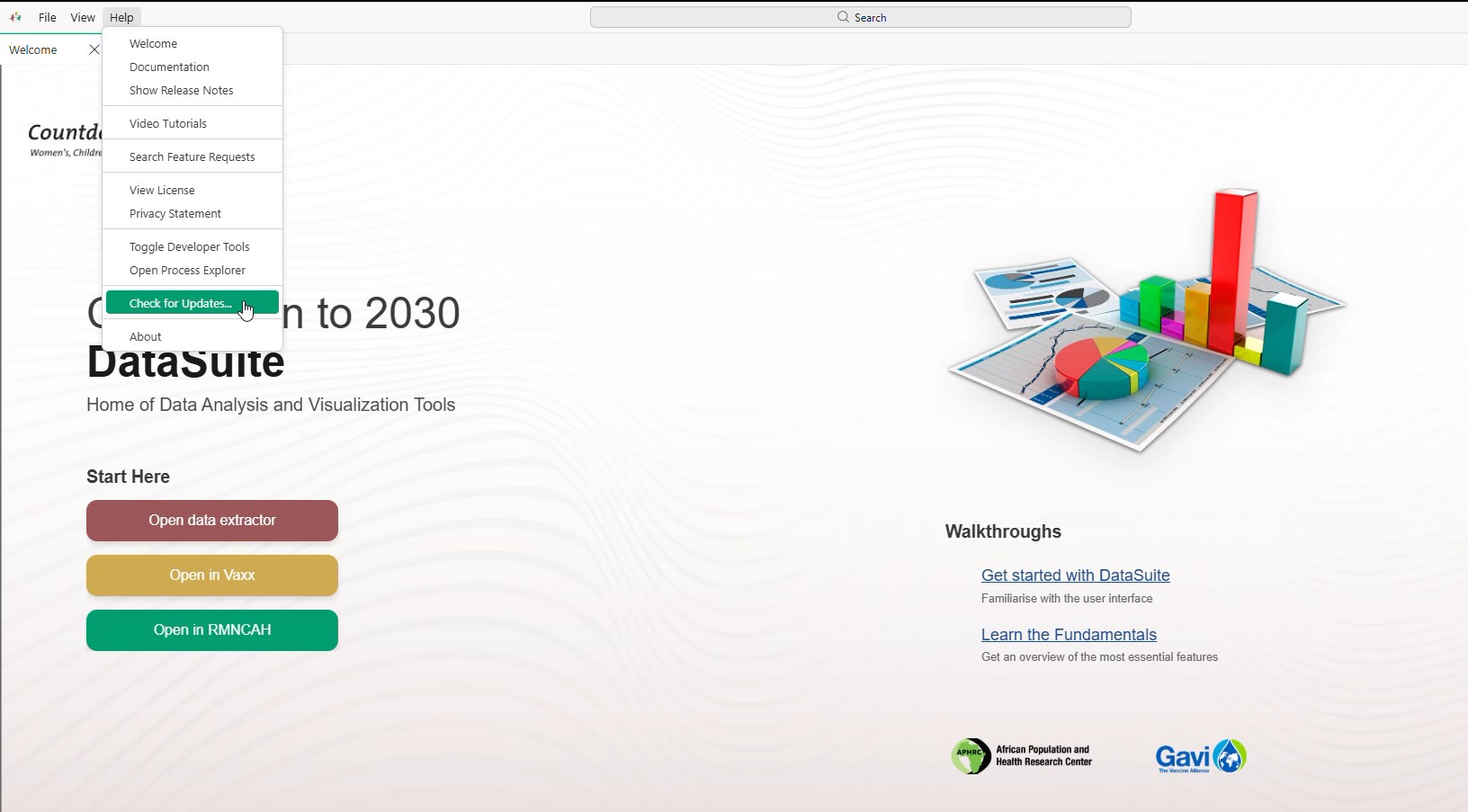The width and height of the screenshot is (1468, 812).
Task: Open the Privacy Statement entry
Action: (x=192, y=213)
